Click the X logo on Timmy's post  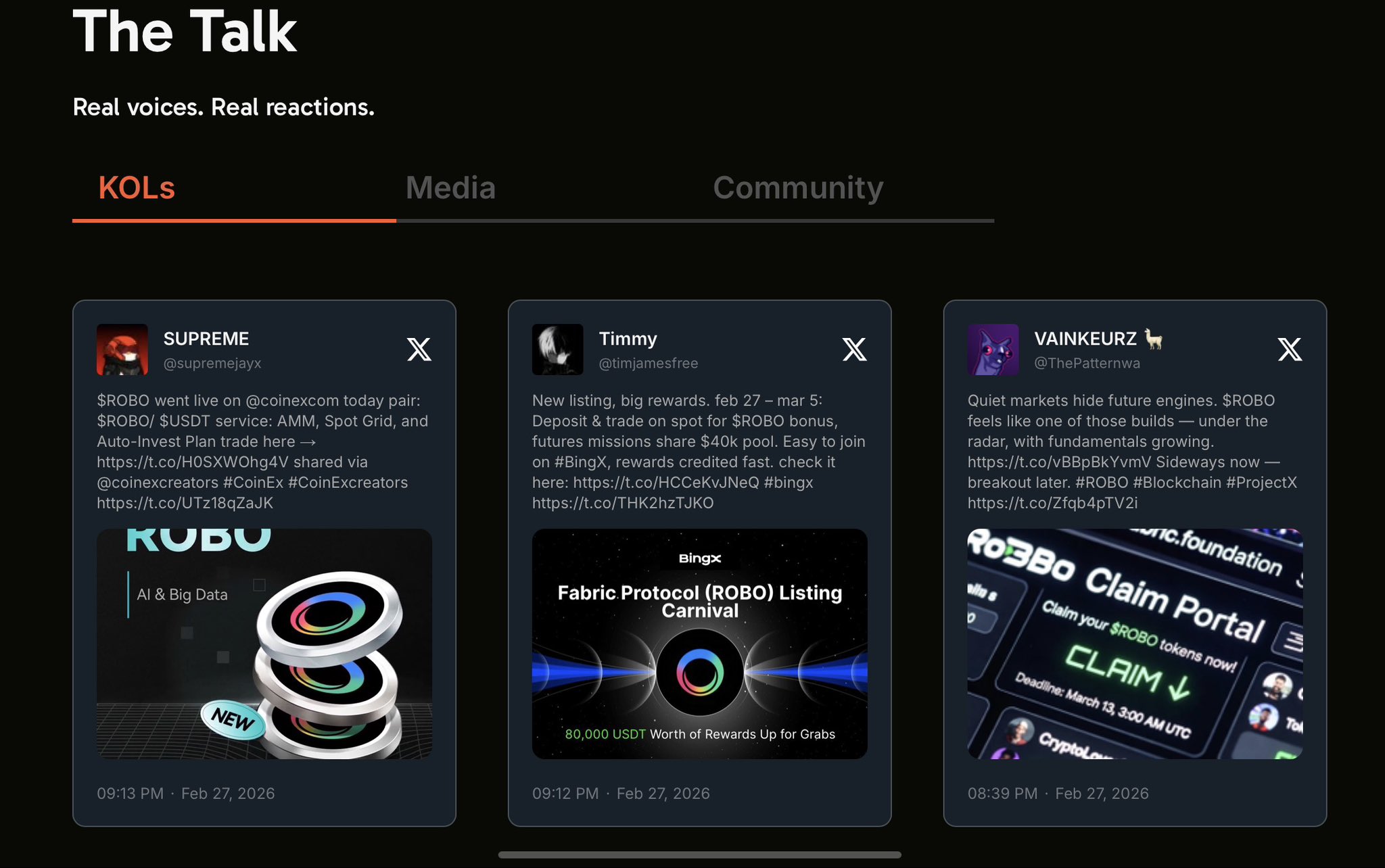(854, 349)
